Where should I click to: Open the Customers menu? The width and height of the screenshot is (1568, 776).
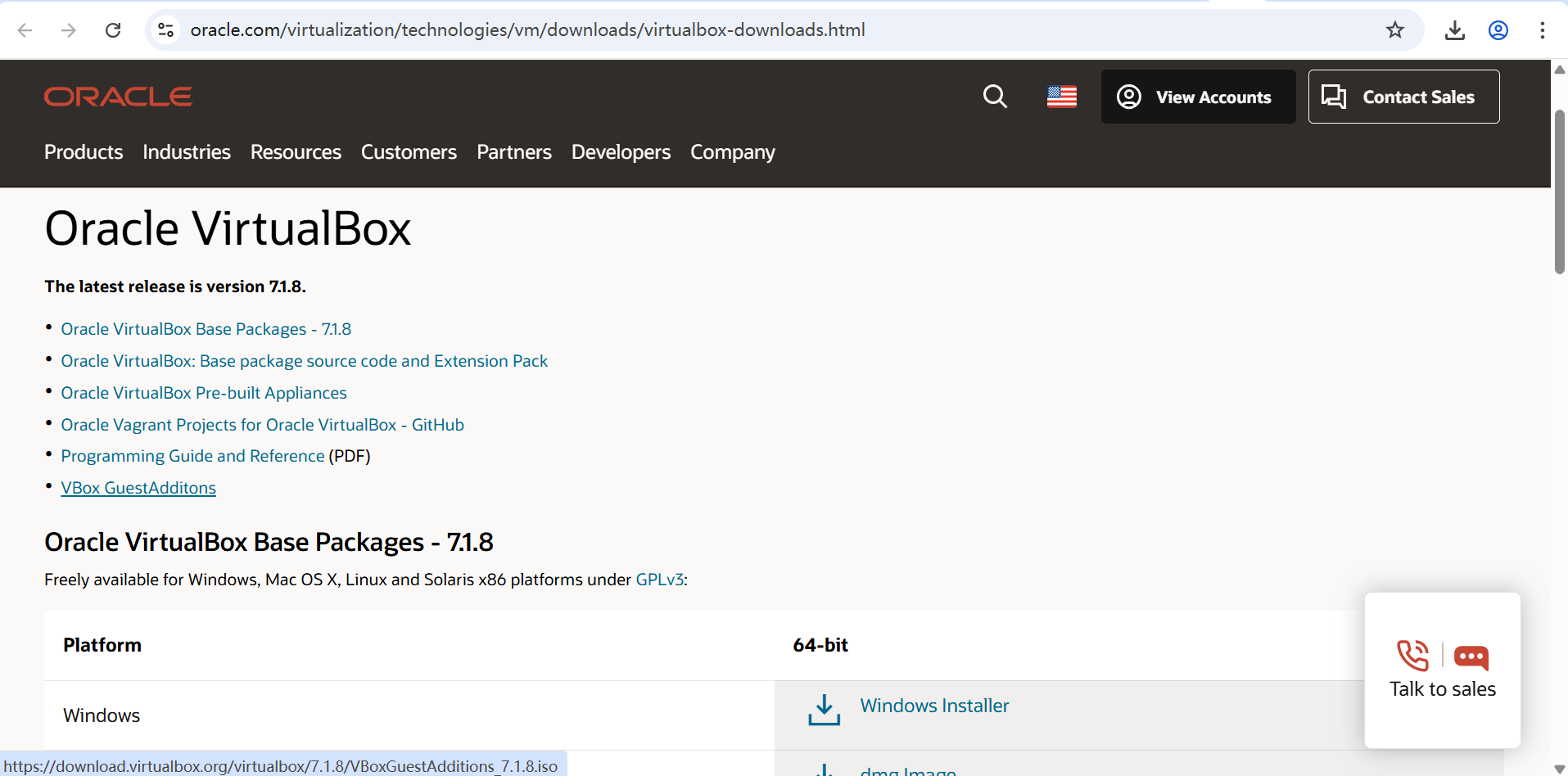(409, 152)
